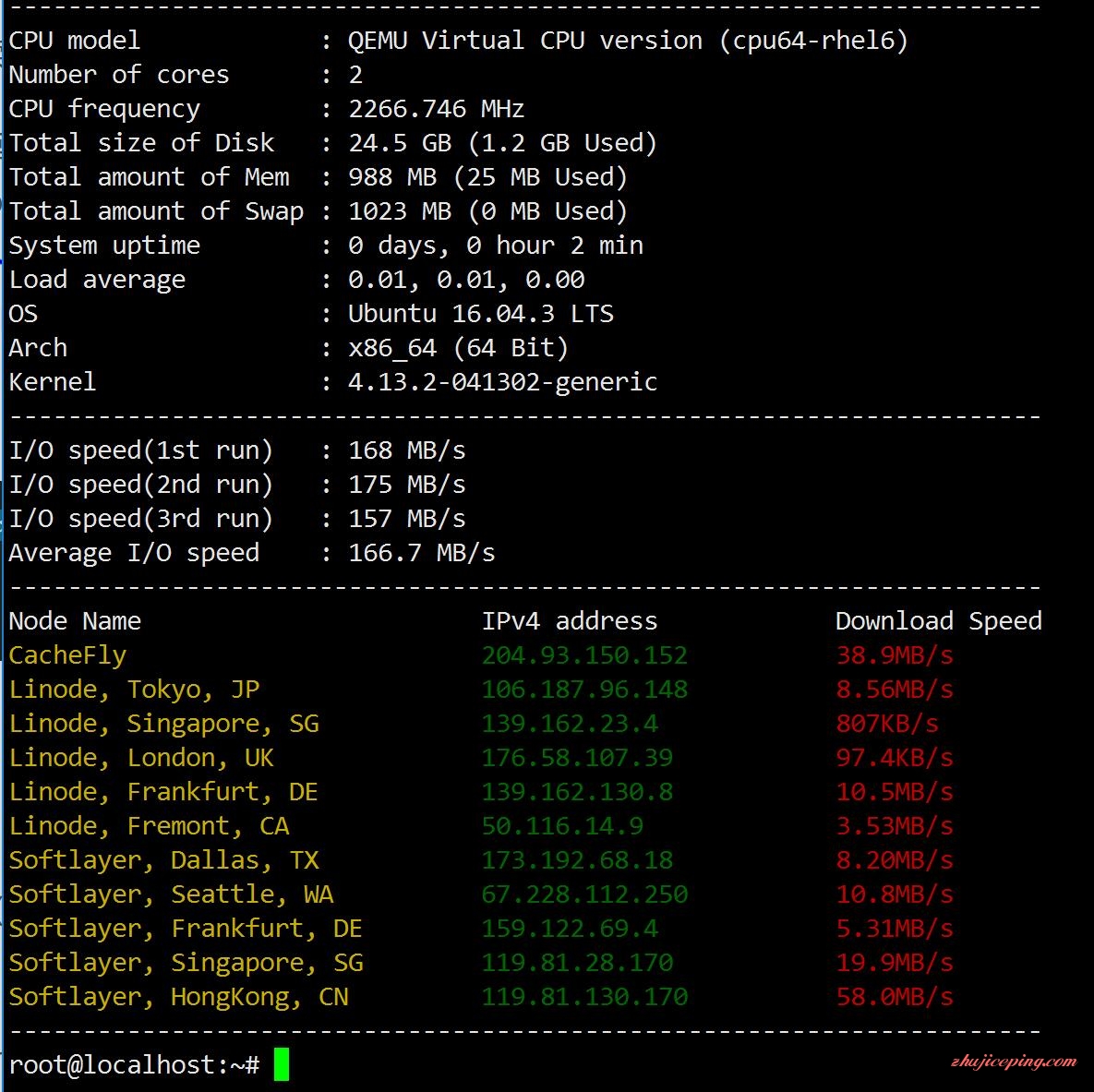1094x1092 pixels.
Task: Click the Kernel version 4.13.2-041302-generic
Action: click(x=502, y=381)
